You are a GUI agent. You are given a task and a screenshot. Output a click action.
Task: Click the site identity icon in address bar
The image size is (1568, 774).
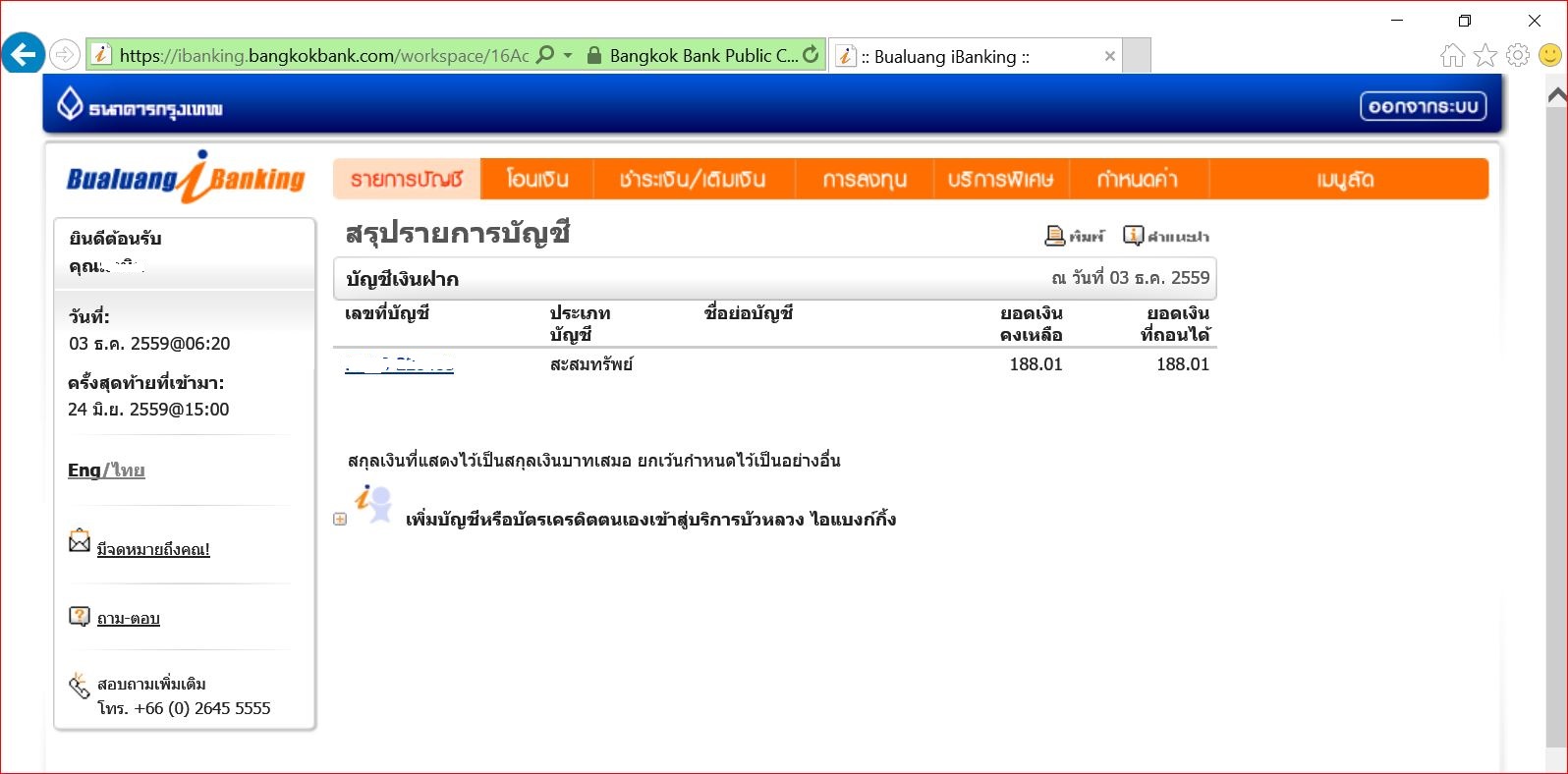pos(101,55)
